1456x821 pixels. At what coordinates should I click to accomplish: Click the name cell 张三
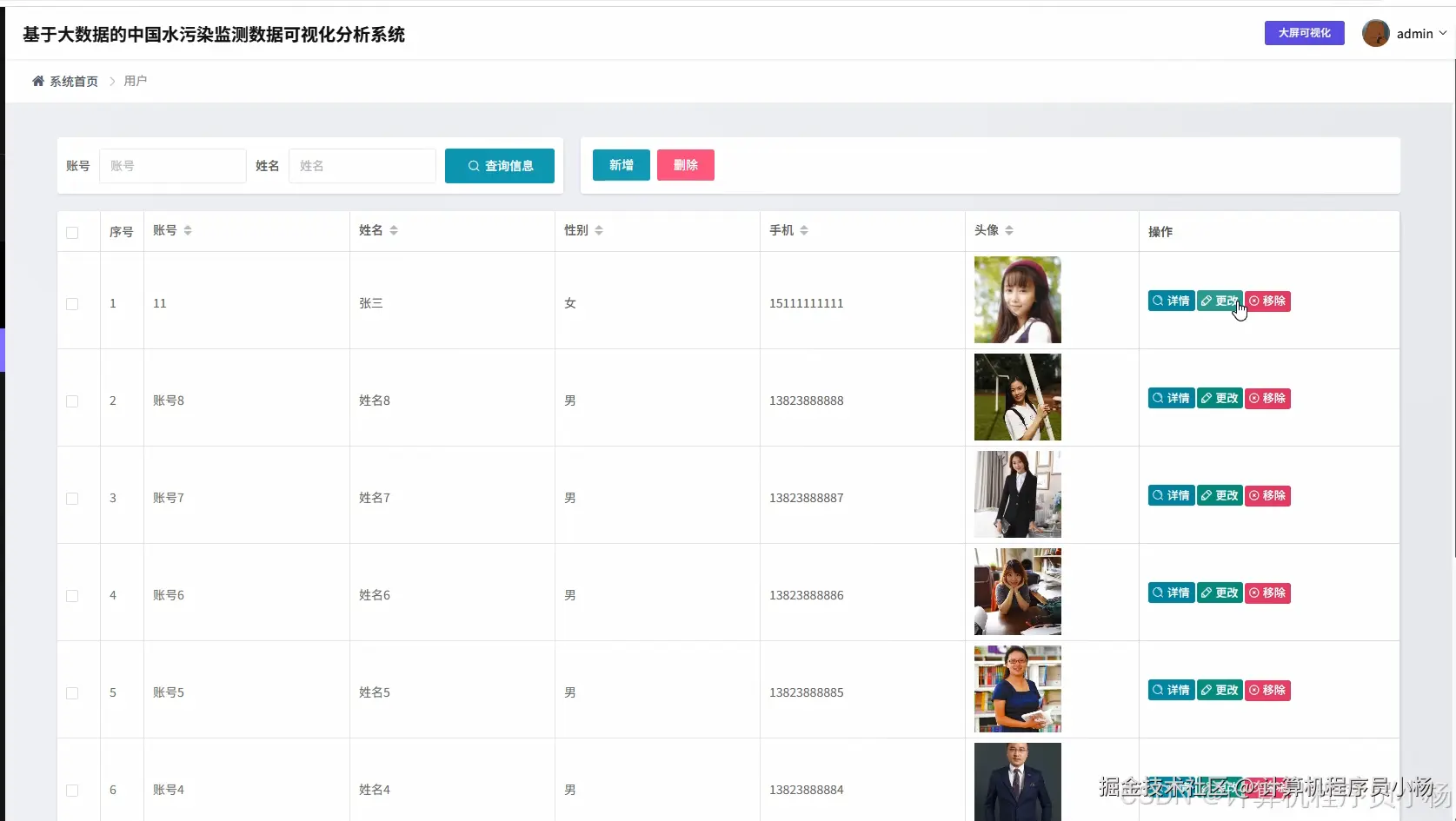pyautogui.click(x=371, y=303)
